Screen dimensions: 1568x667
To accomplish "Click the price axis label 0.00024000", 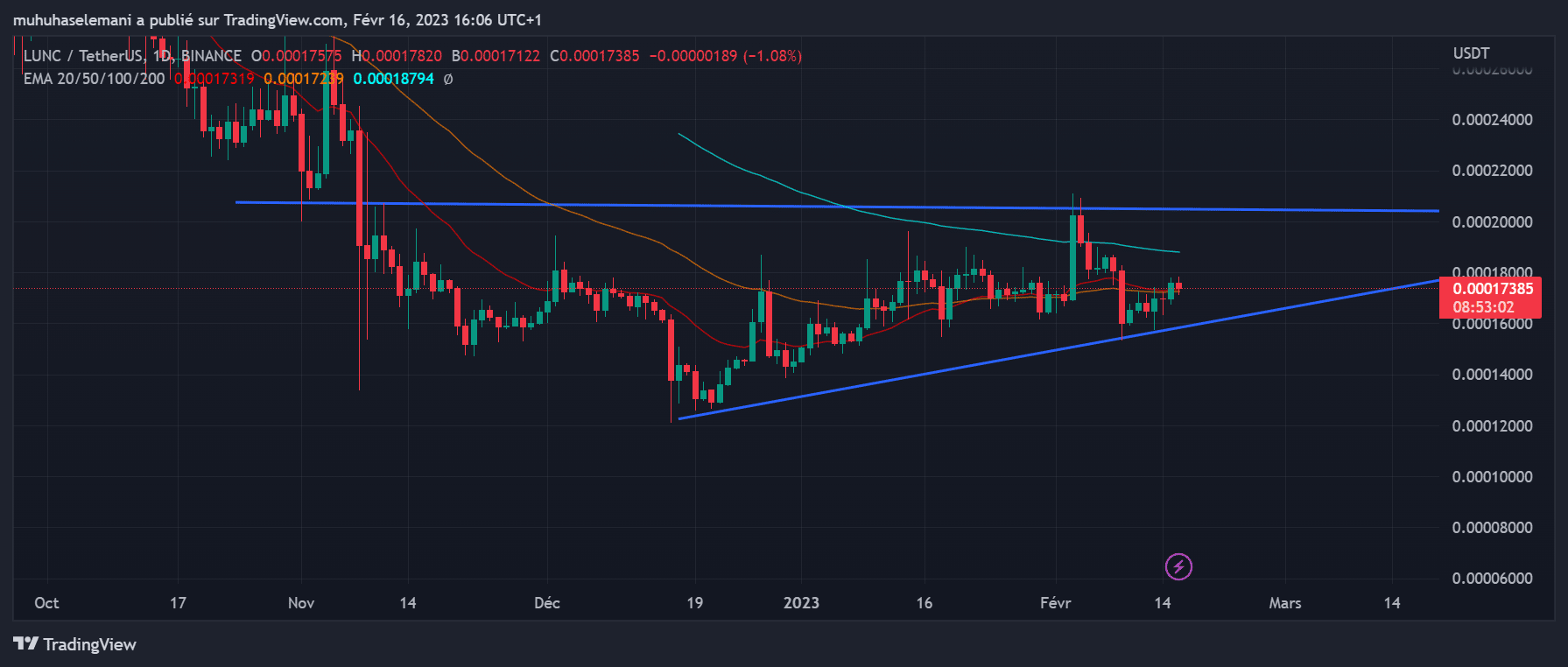I will click(1492, 120).
